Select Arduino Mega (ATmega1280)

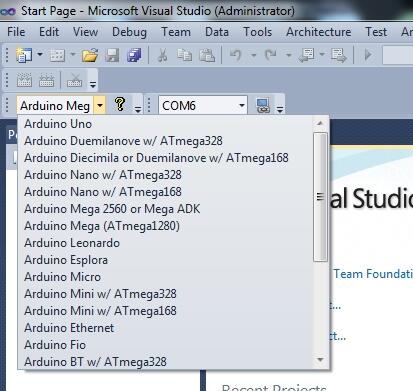165,226
